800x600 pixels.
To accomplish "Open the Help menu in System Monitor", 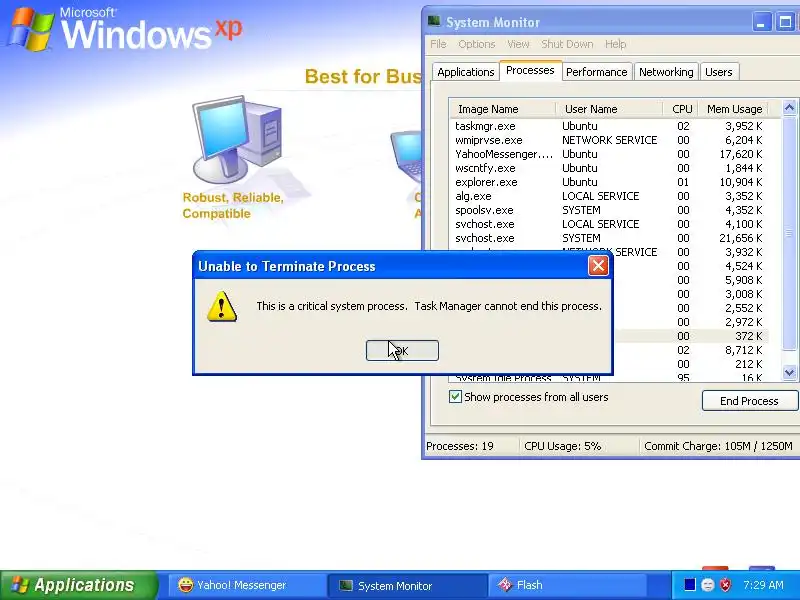I will point(615,44).
